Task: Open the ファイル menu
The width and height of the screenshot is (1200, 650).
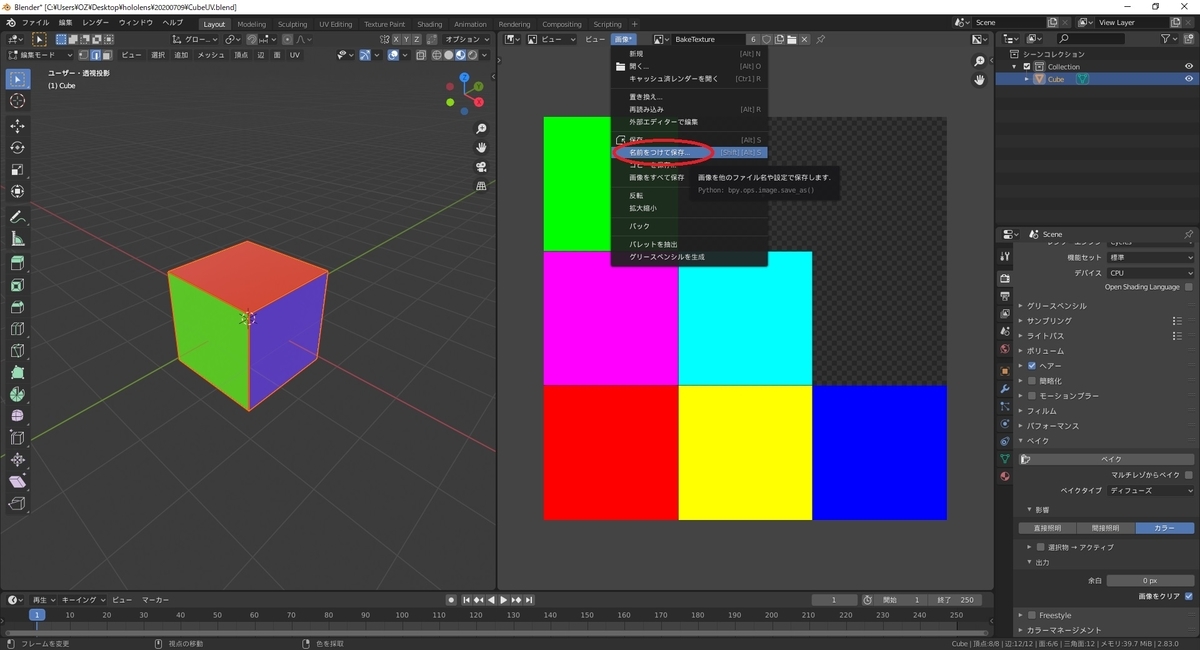Action: (35, 22)
